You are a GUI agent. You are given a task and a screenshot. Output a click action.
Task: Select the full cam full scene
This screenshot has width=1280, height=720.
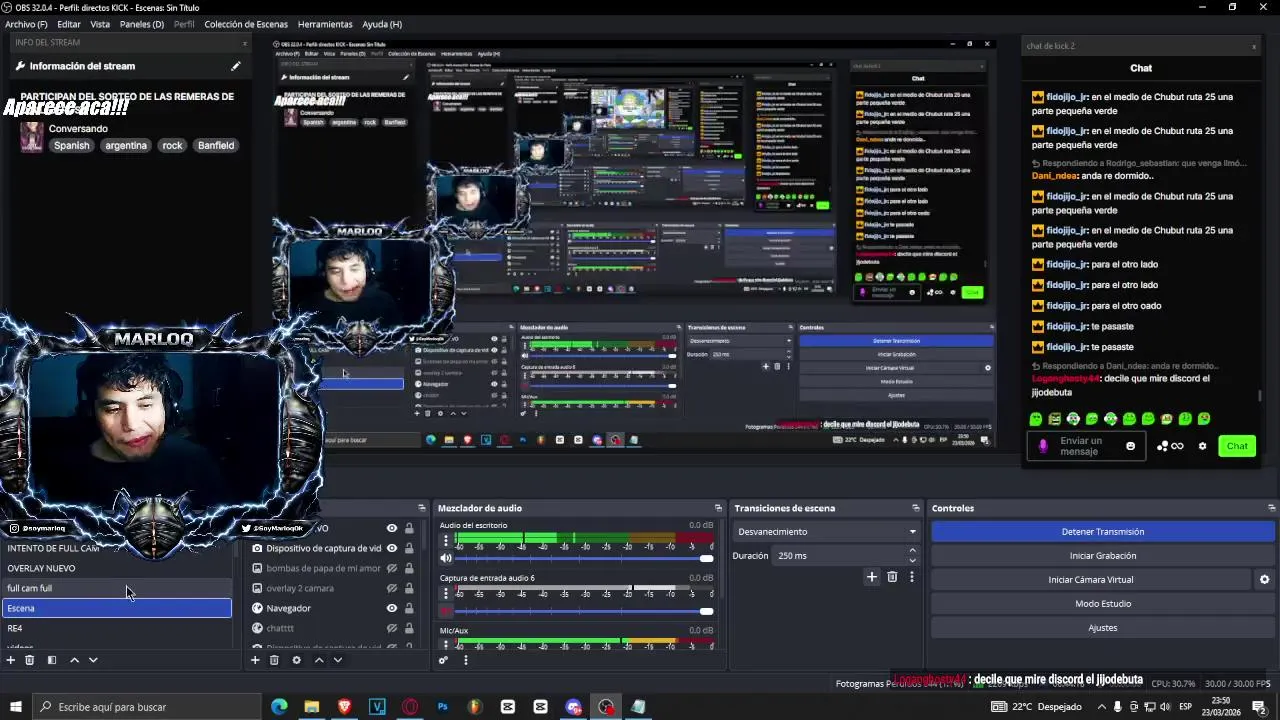(x=117, y=588)
